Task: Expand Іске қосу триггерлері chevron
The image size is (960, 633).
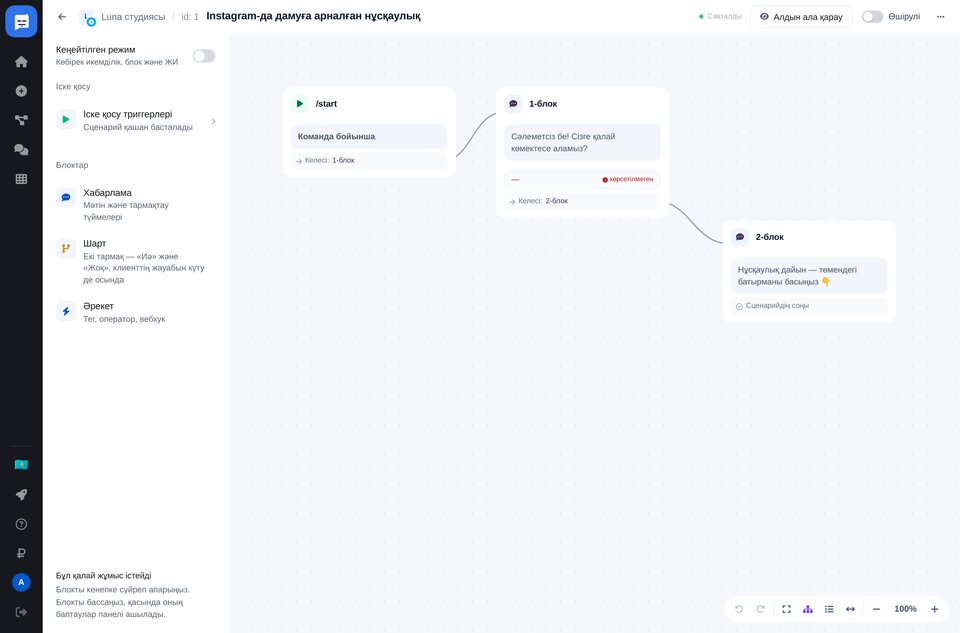Action: pos(213,121)
